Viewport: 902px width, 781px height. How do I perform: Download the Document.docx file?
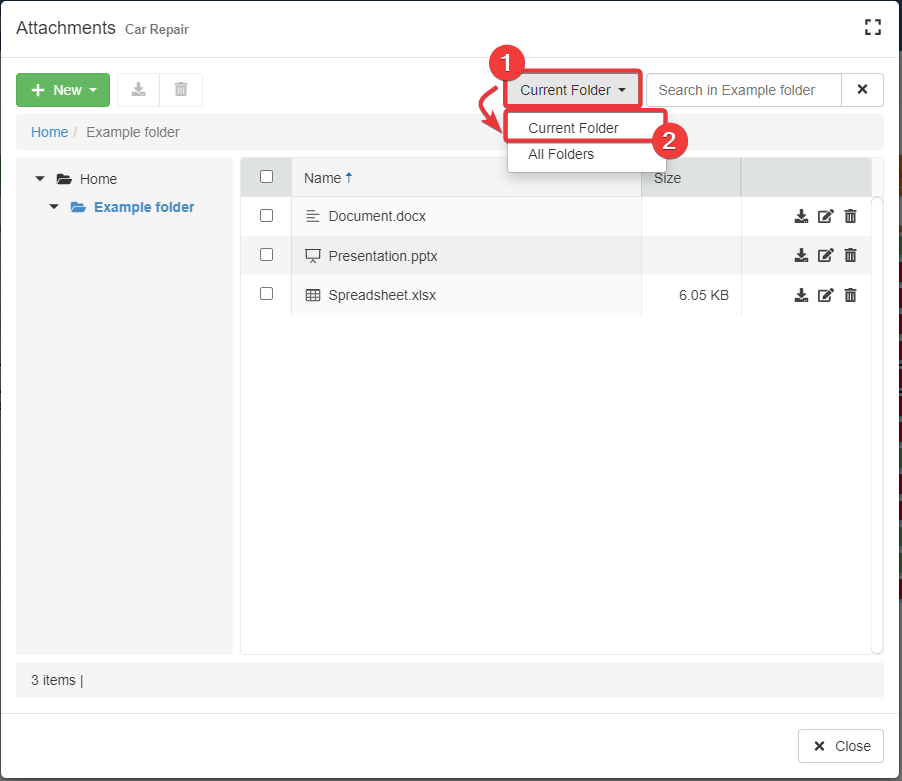[x=801, y=216]
